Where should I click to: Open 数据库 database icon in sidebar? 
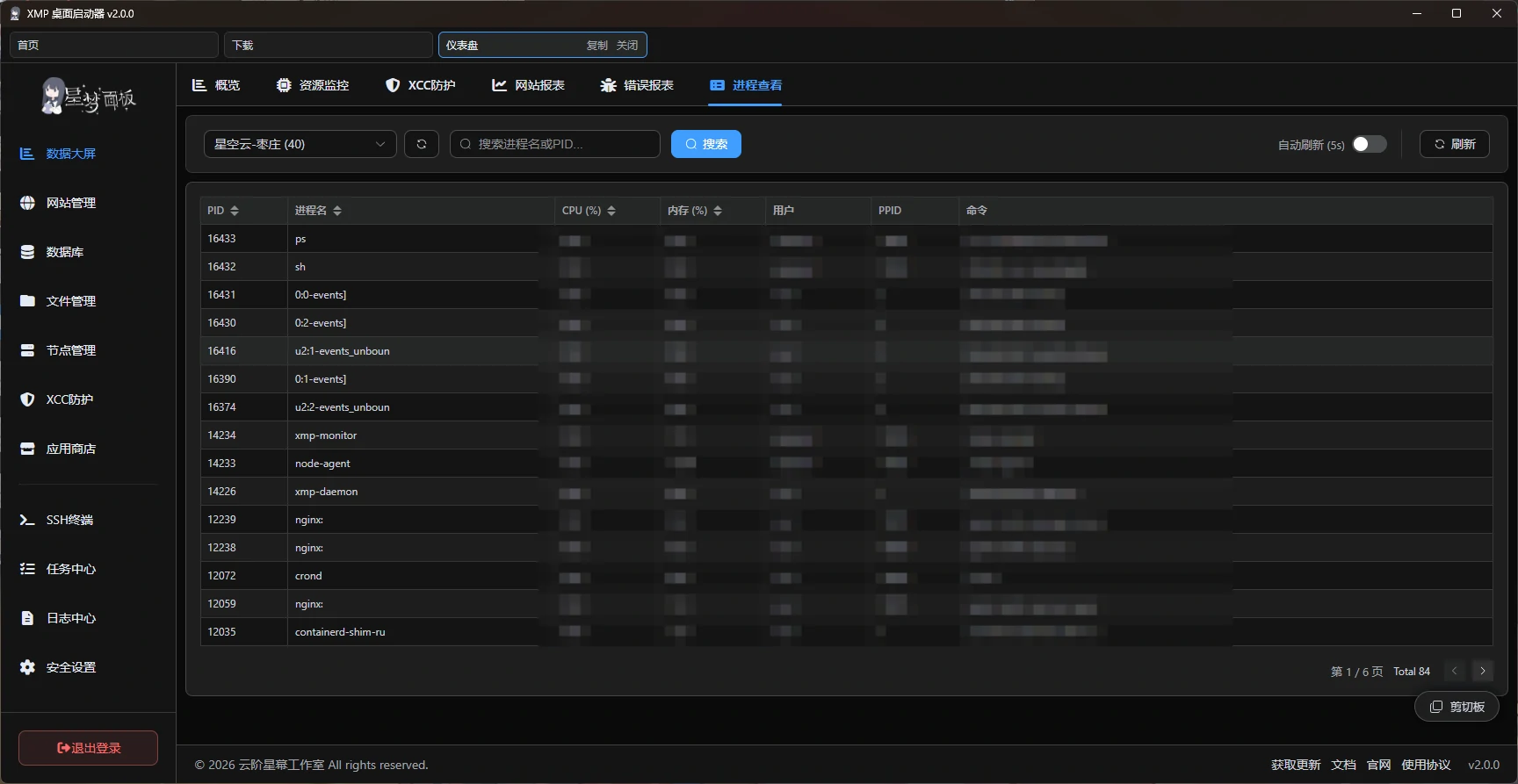click(27, 252)
